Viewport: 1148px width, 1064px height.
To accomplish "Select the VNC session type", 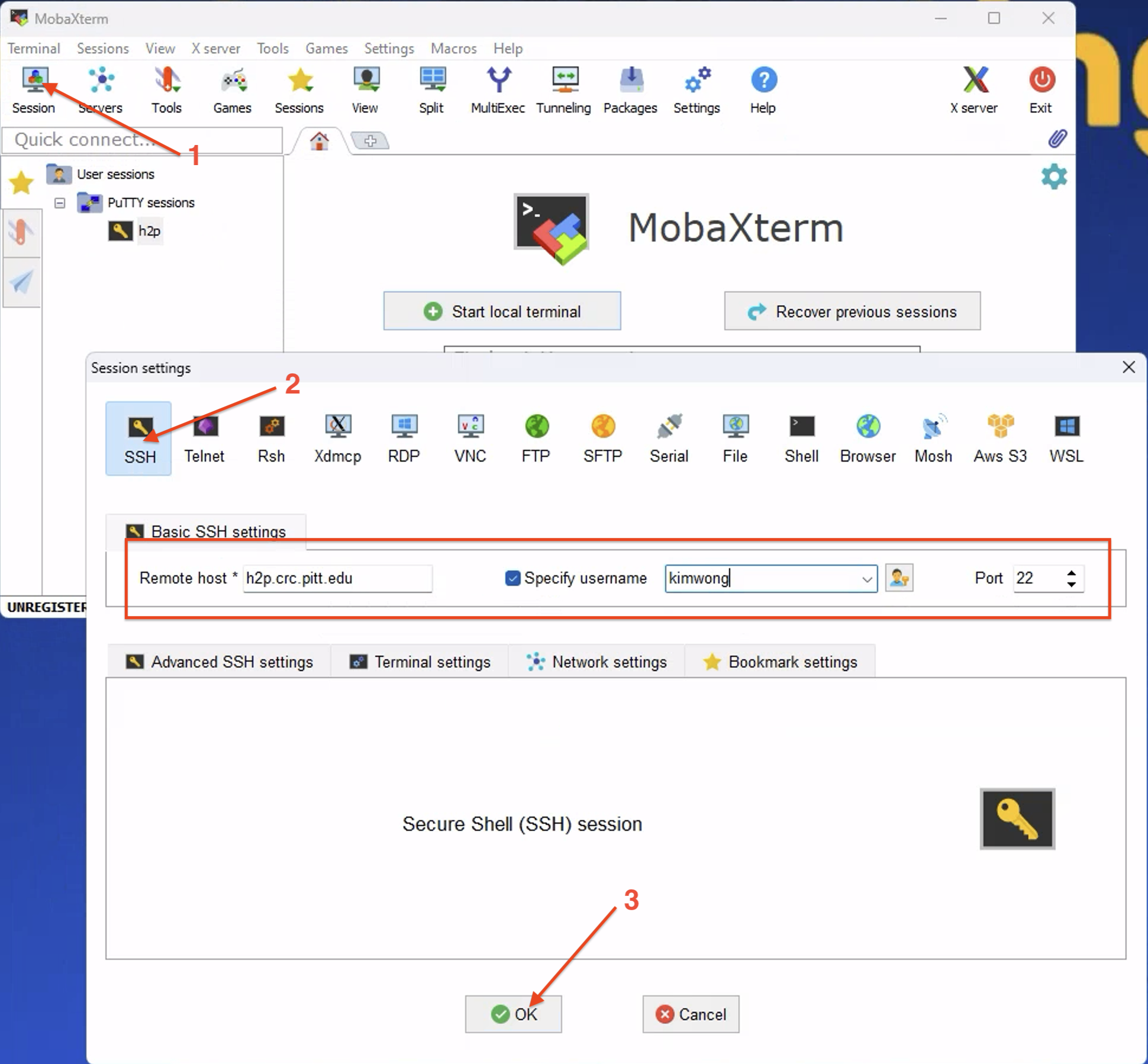I will point(470,439).
